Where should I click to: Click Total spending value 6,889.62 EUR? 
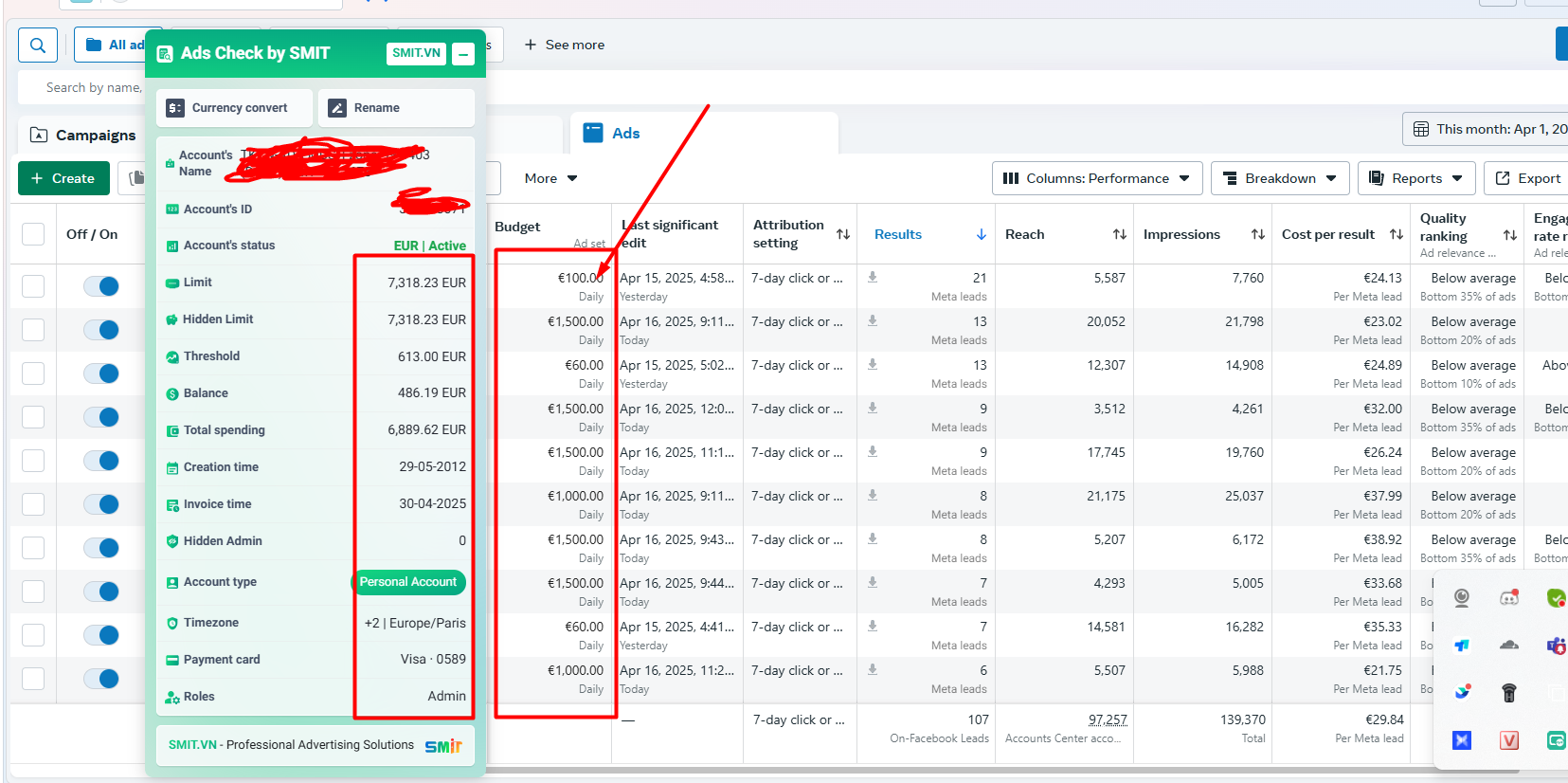click(426, 429)
